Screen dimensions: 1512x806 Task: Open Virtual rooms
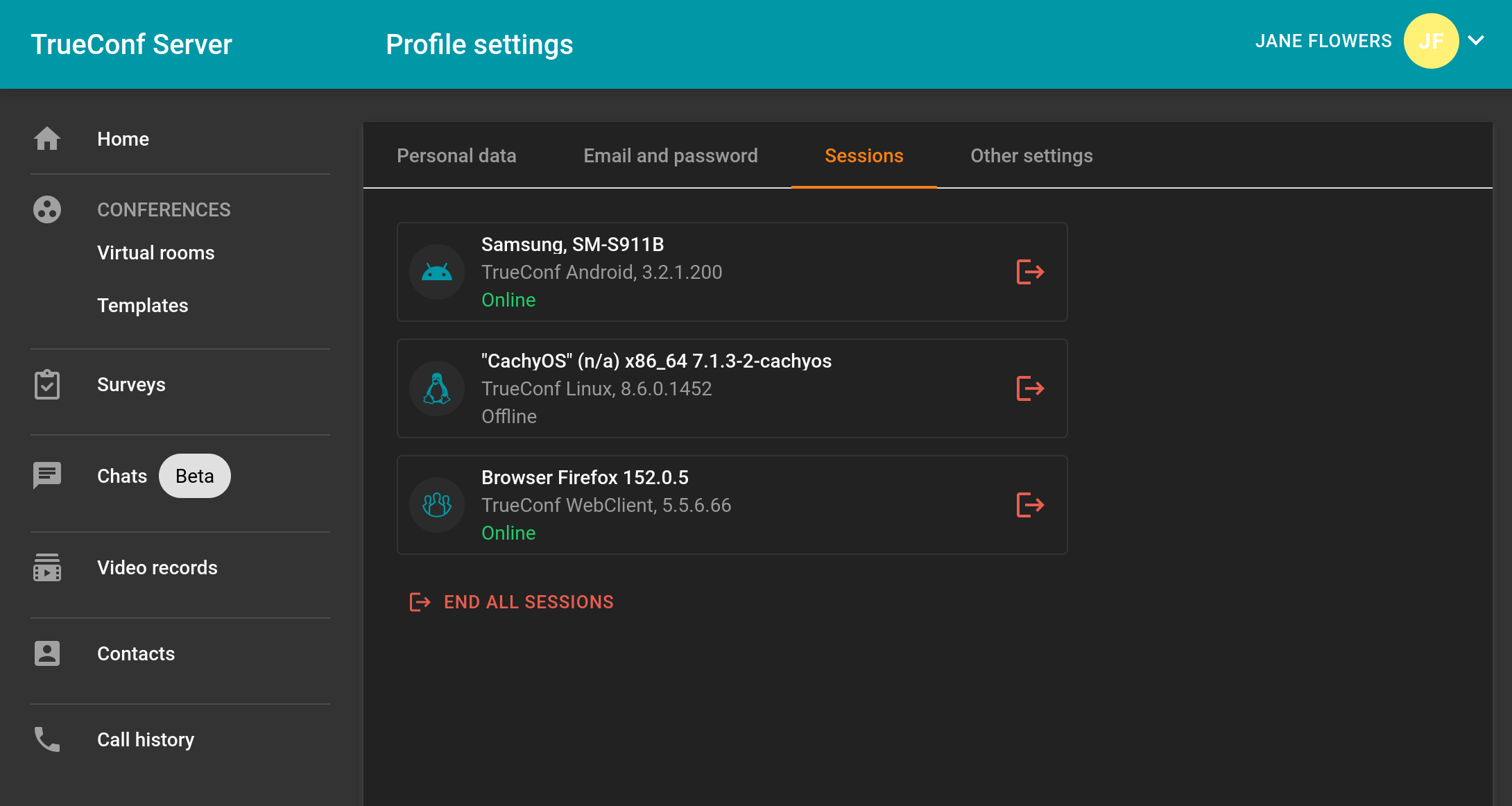156,252
